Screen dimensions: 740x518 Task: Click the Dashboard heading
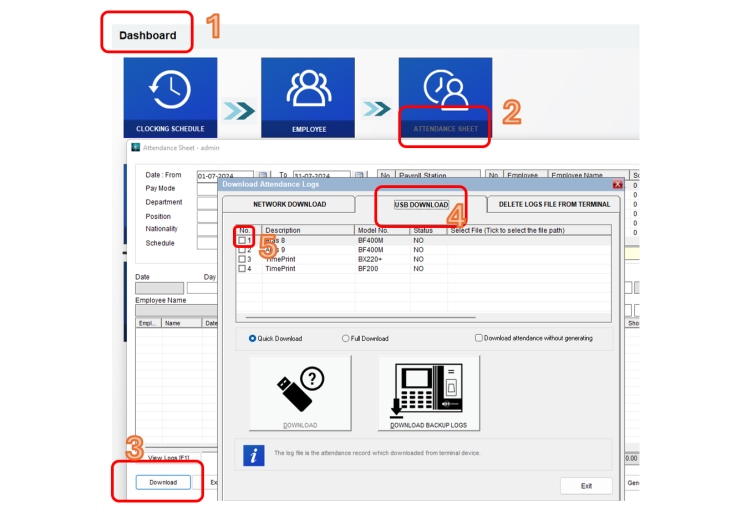point(148,36)
